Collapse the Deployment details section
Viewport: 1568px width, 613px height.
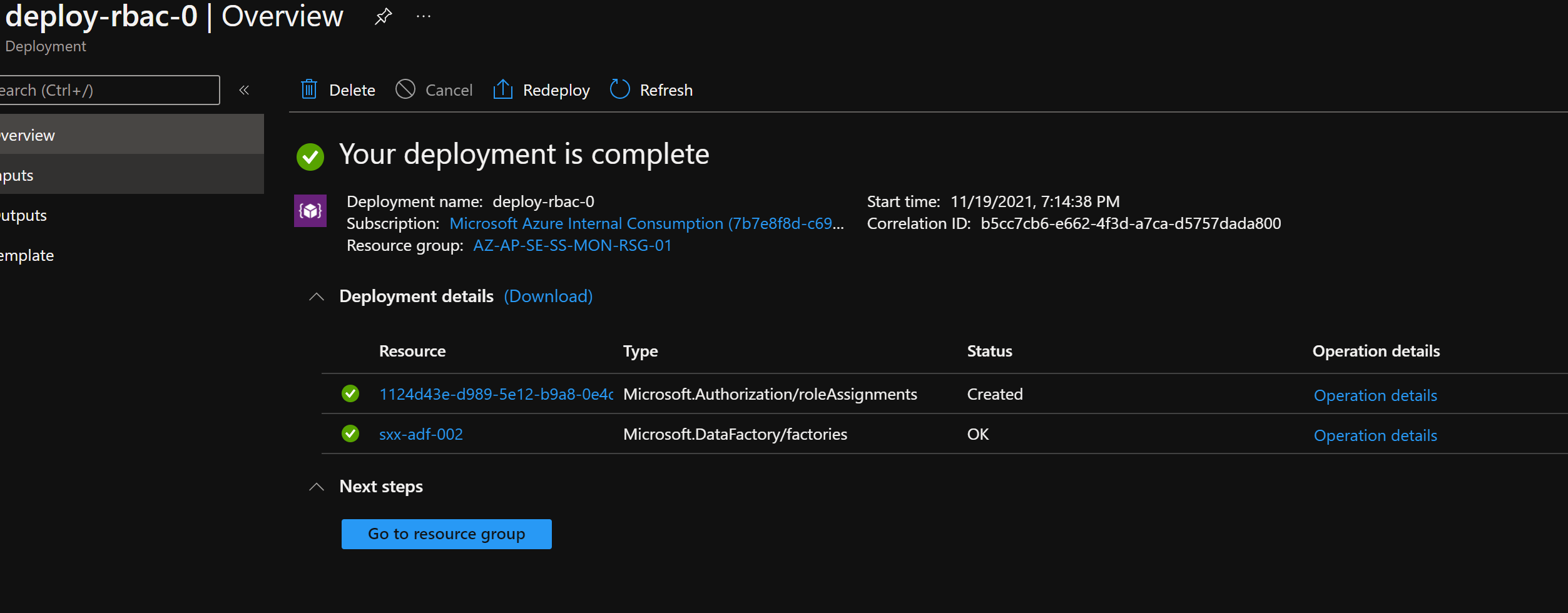tap(316, 296)
